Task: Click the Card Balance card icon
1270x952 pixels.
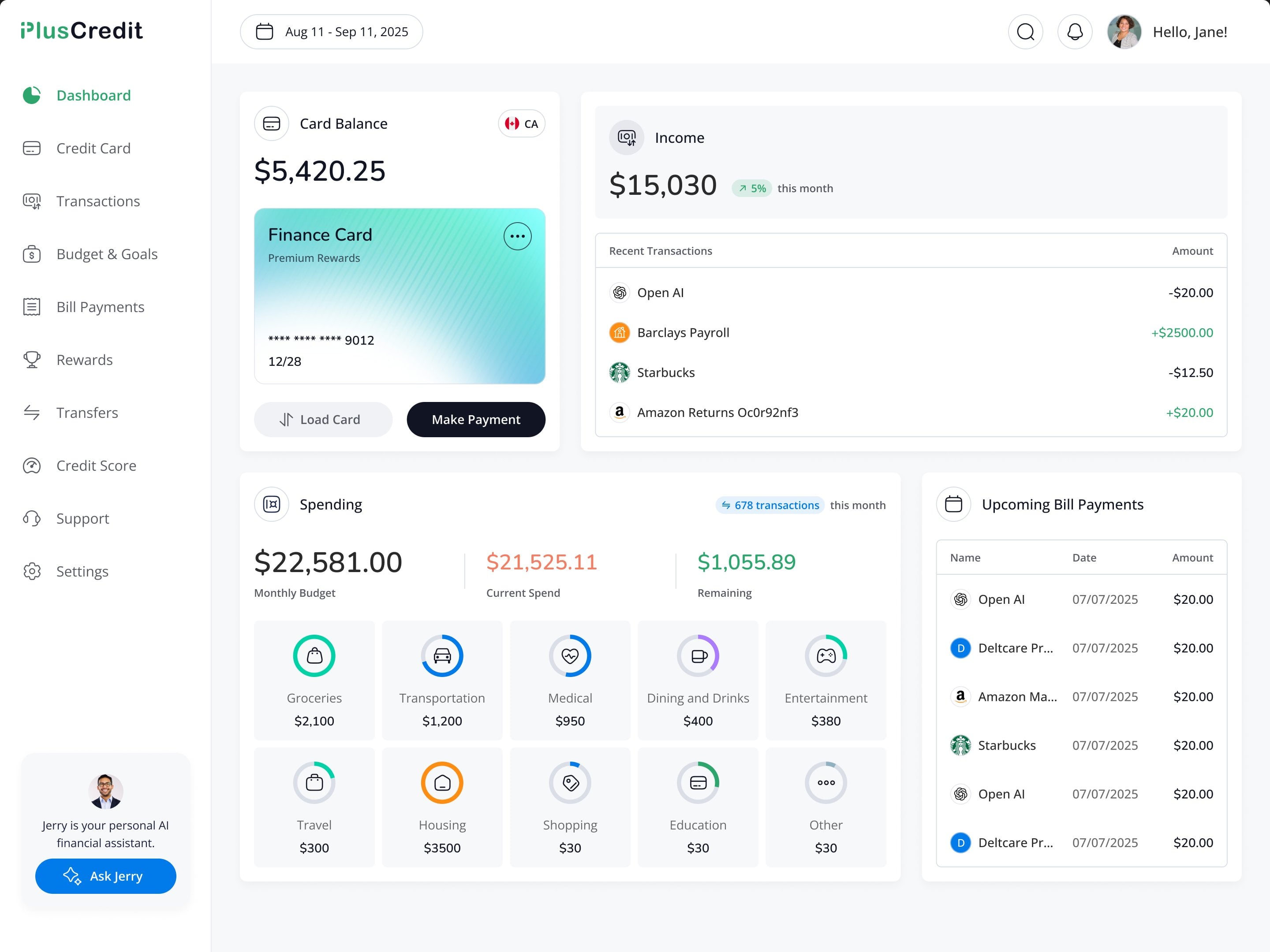Action: pos(272,123)
